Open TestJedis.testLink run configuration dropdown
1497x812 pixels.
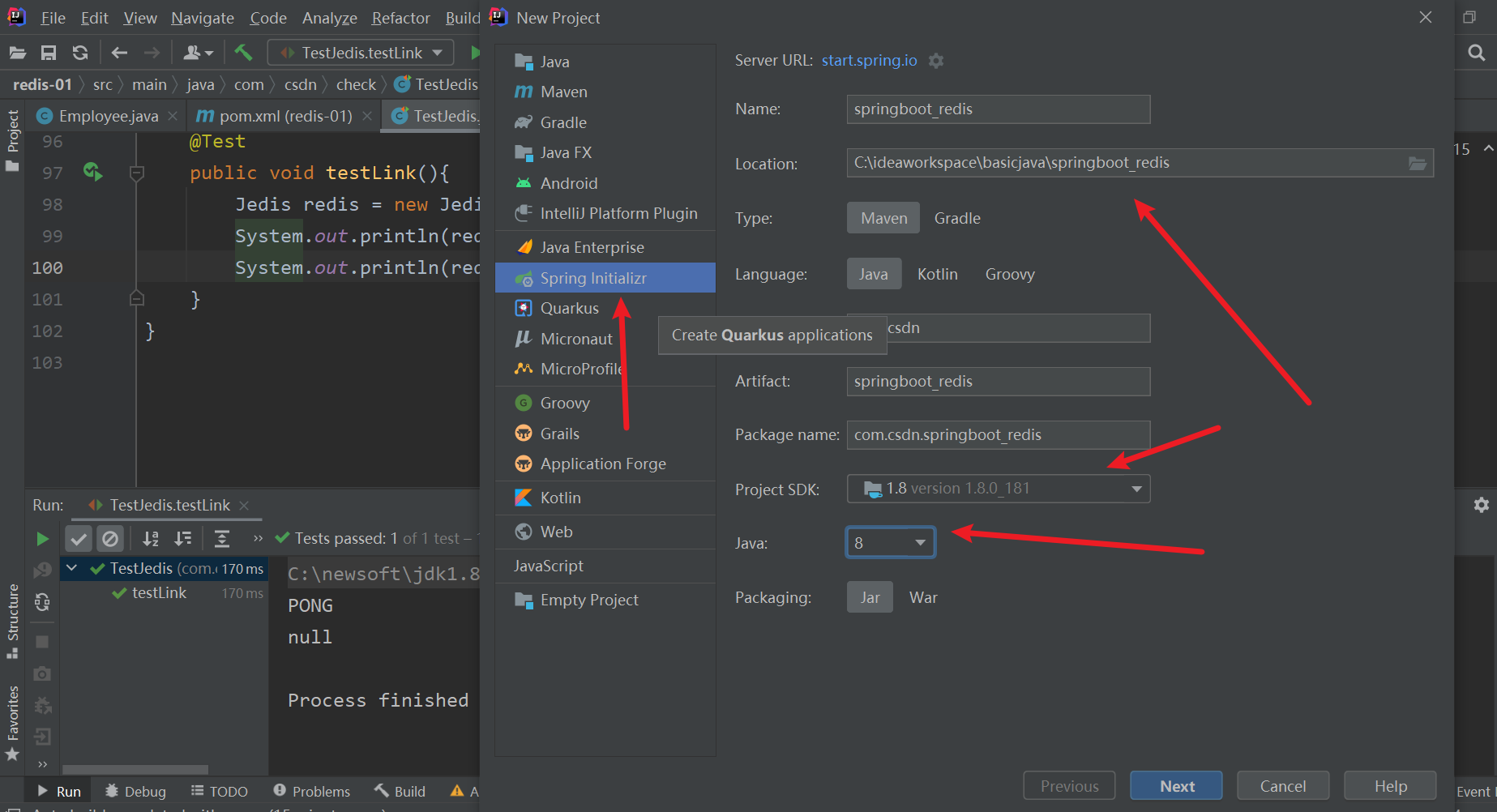(x=361, y=53)
